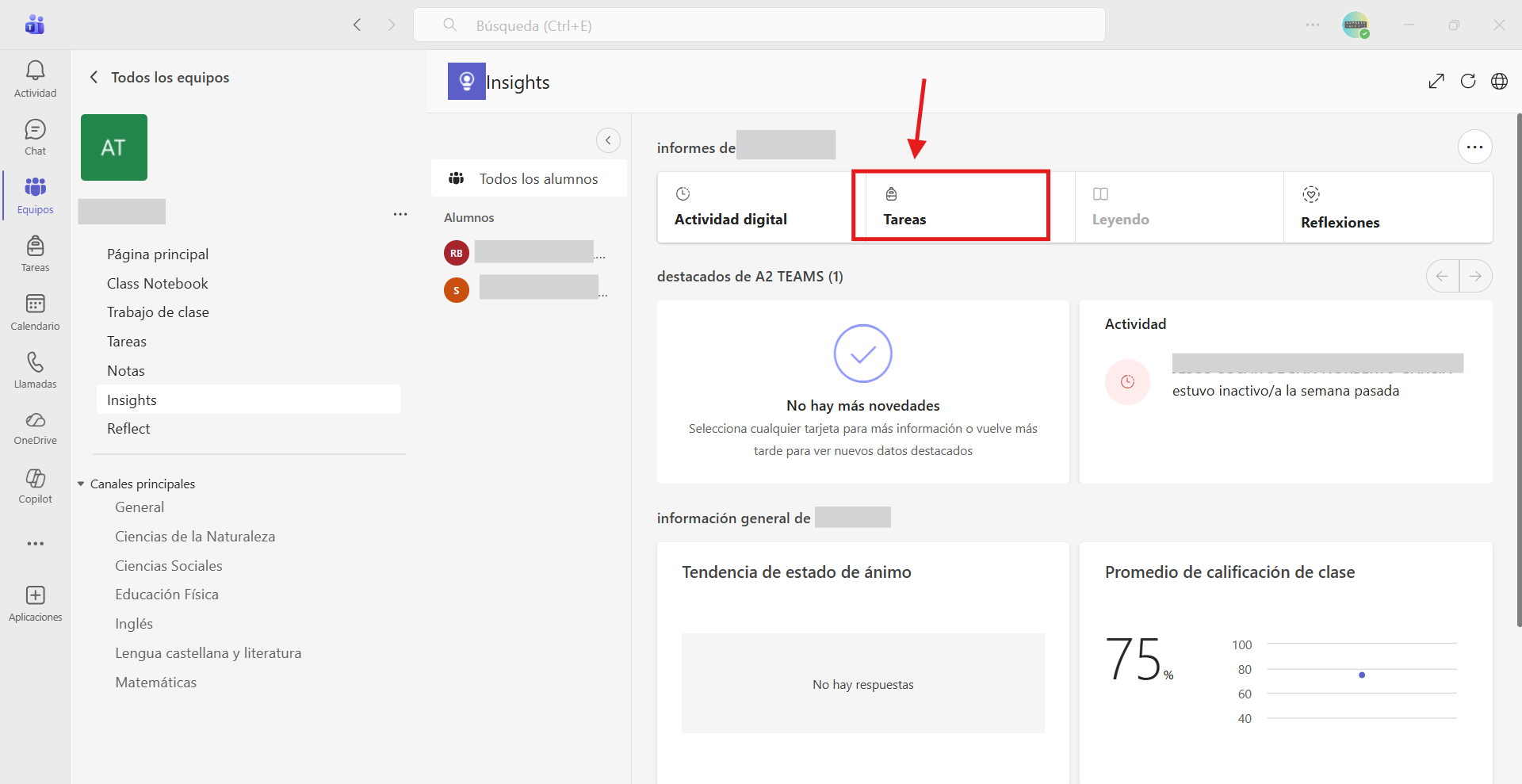Viewport: 1522px width, 784px height.
Task: Click the Insights lightbulb app icon
Action: click(x=467, y=81)
